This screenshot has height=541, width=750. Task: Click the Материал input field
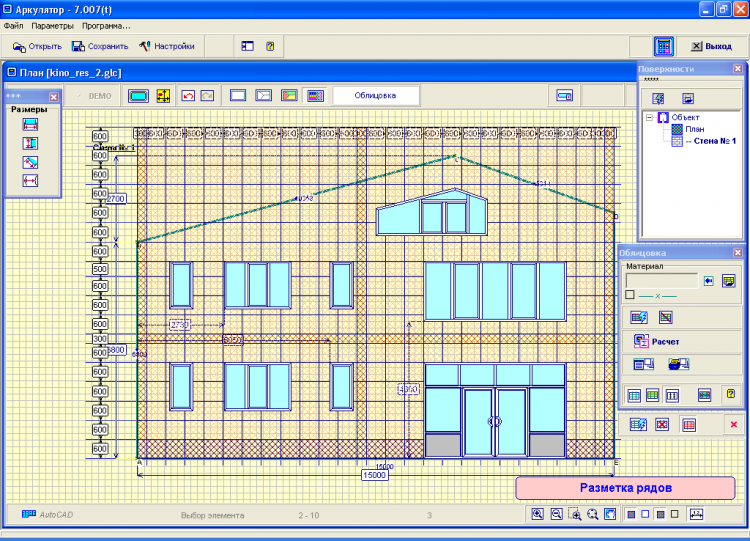click(662, 281)
